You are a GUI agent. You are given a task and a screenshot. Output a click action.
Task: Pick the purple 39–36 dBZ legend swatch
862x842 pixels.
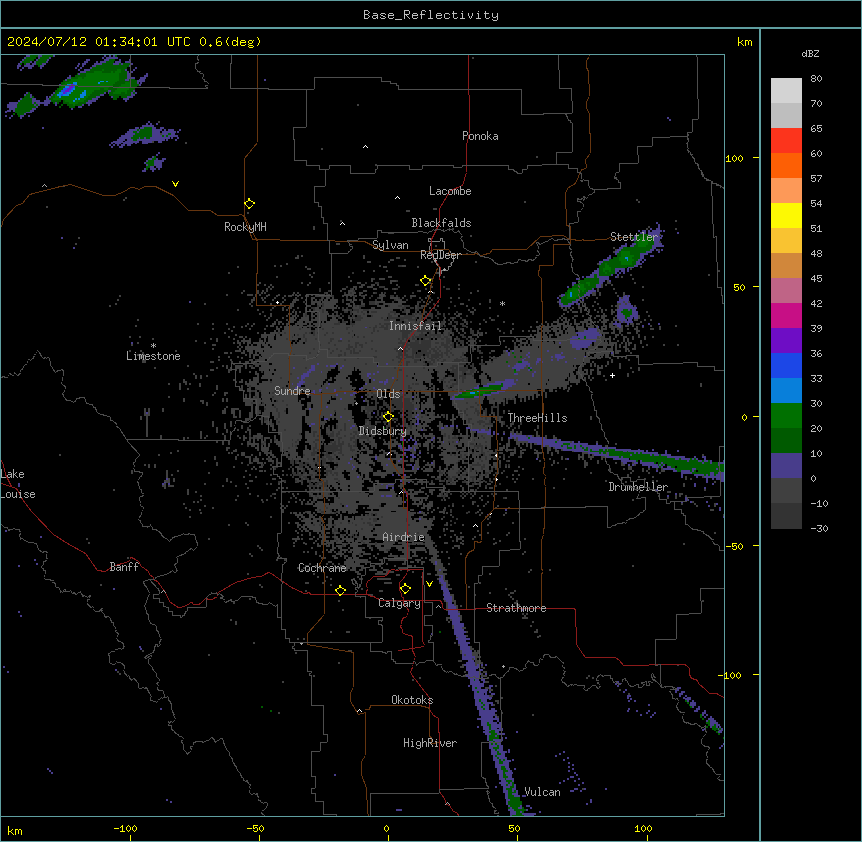tap(786, 341)
